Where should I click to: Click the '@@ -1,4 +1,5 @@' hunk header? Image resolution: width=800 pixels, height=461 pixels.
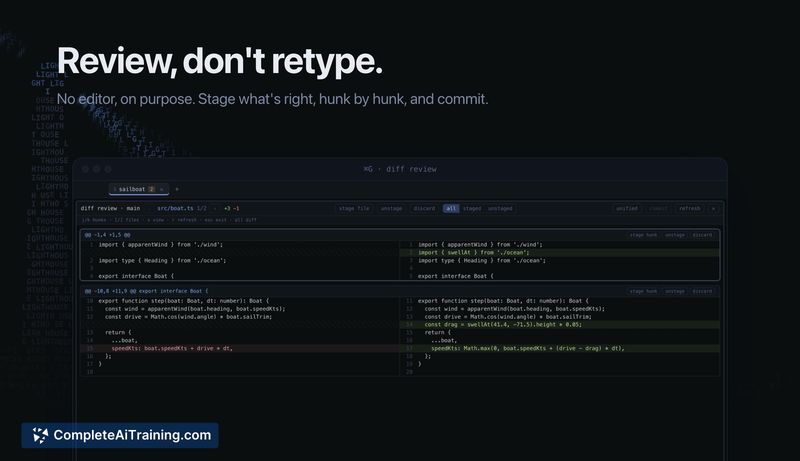tap(107, 235)
